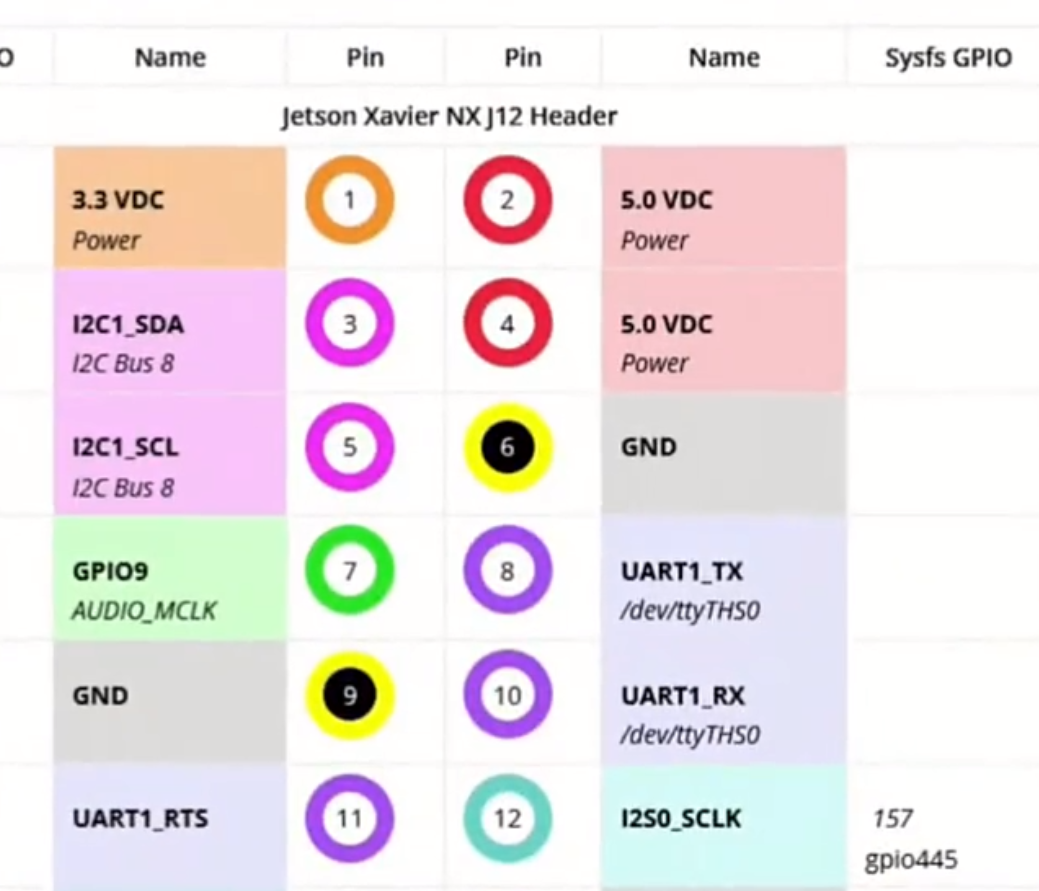Click the Jetson Xavier NX J12 Header title

[x=449, y=117]
